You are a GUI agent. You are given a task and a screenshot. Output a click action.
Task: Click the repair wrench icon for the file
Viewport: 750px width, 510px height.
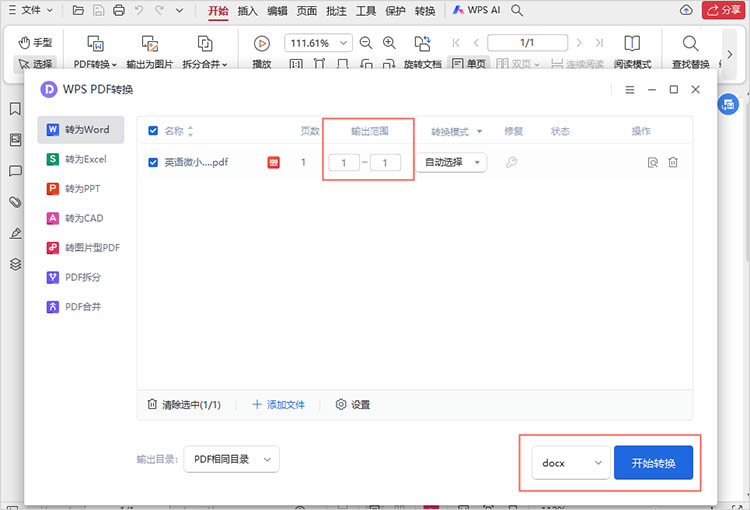[511, 163]
